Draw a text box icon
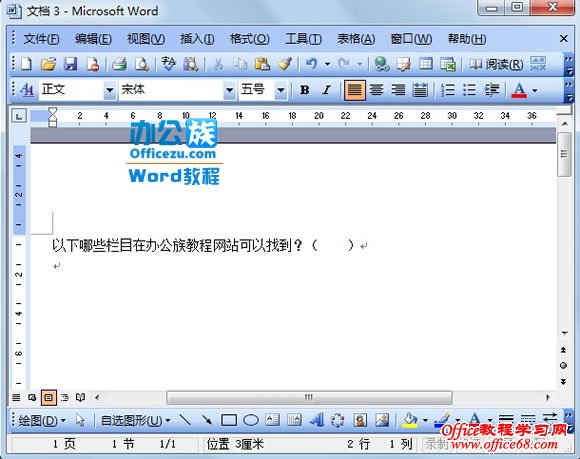This screenshot has width=580, height=459. coord(273,420)
